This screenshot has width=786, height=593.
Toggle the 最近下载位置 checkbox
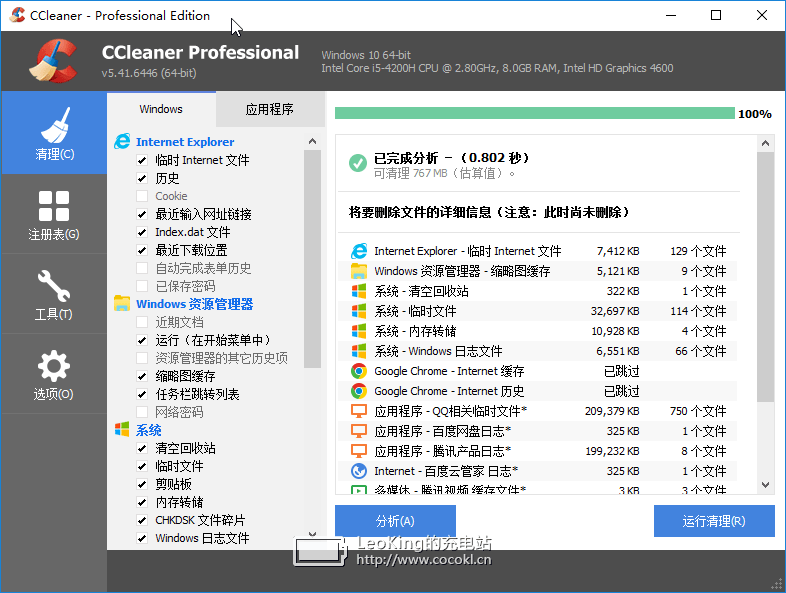click(x=142, y=250)
